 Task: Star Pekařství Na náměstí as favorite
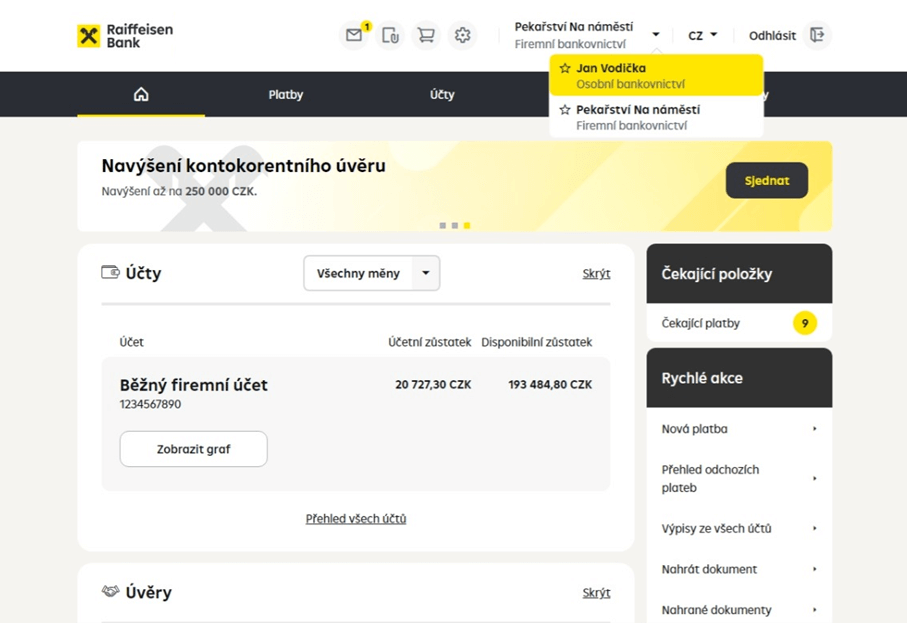[x=565, y=110]
